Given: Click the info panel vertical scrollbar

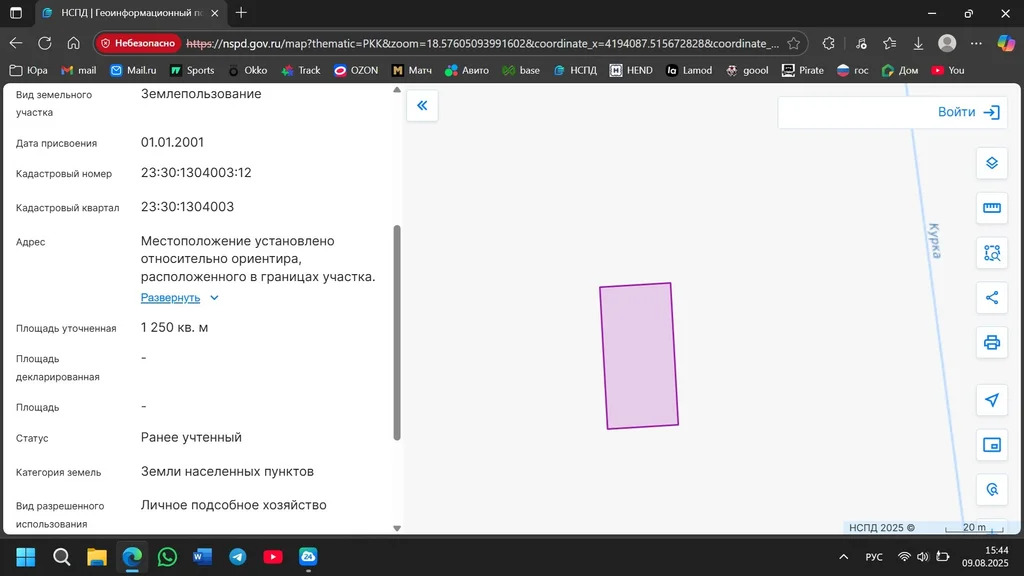Looking at the screenshot, I should [x=397, y=330].
